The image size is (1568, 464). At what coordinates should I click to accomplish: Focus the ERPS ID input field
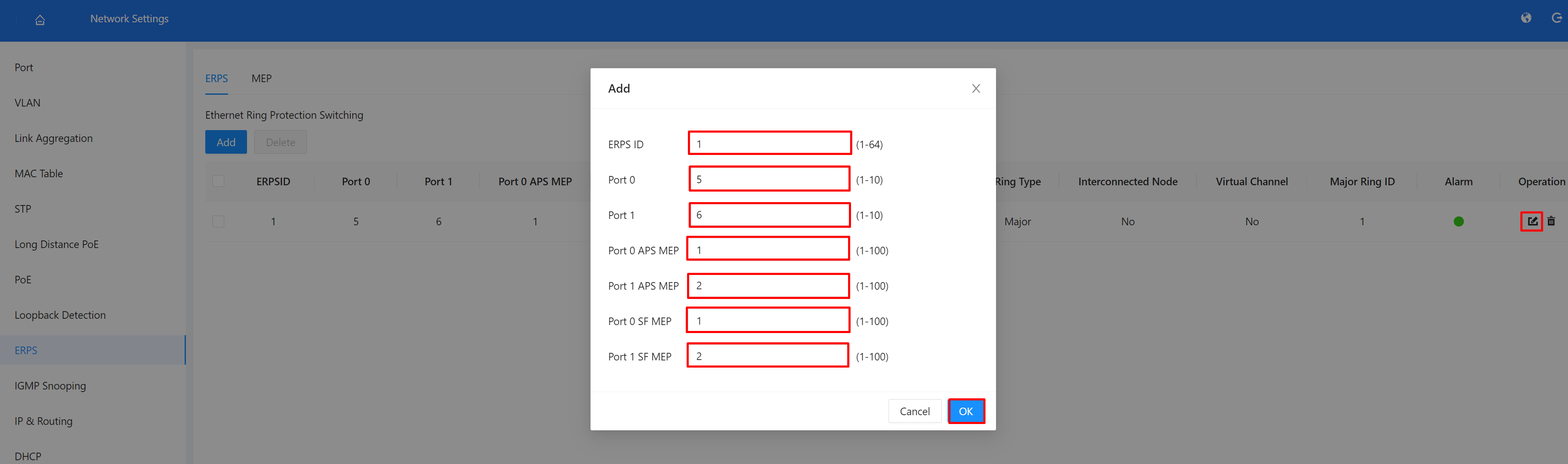769,143
